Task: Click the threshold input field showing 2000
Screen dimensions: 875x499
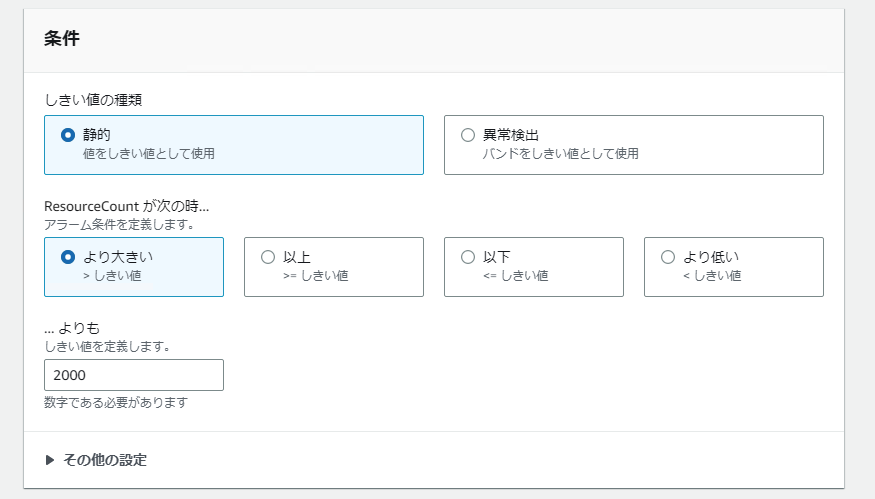Action: click(134, 375)
